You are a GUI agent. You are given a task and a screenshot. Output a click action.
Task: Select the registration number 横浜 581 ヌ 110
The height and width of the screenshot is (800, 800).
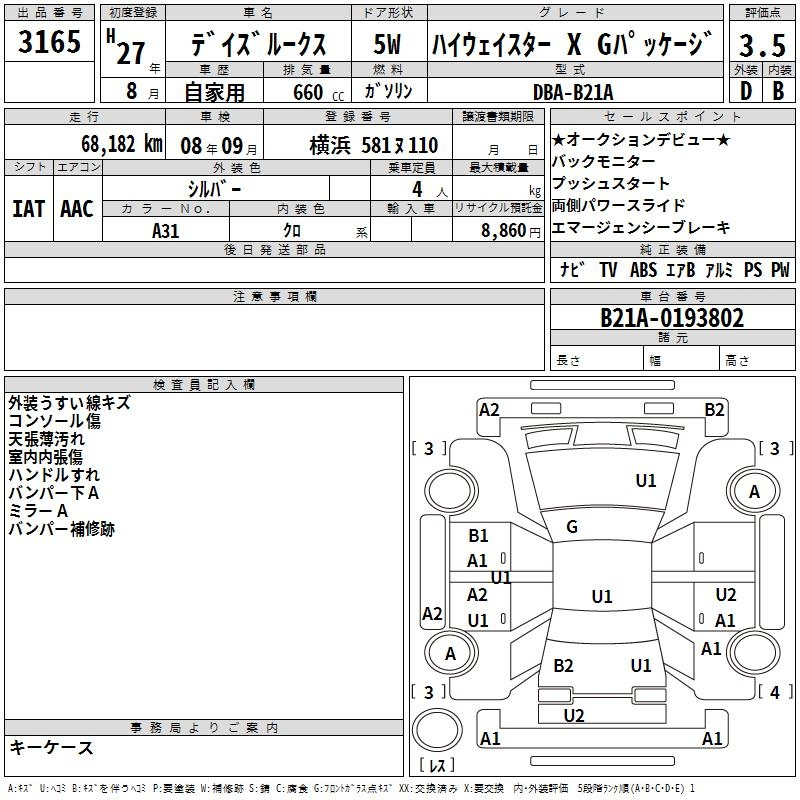[373, 145]
